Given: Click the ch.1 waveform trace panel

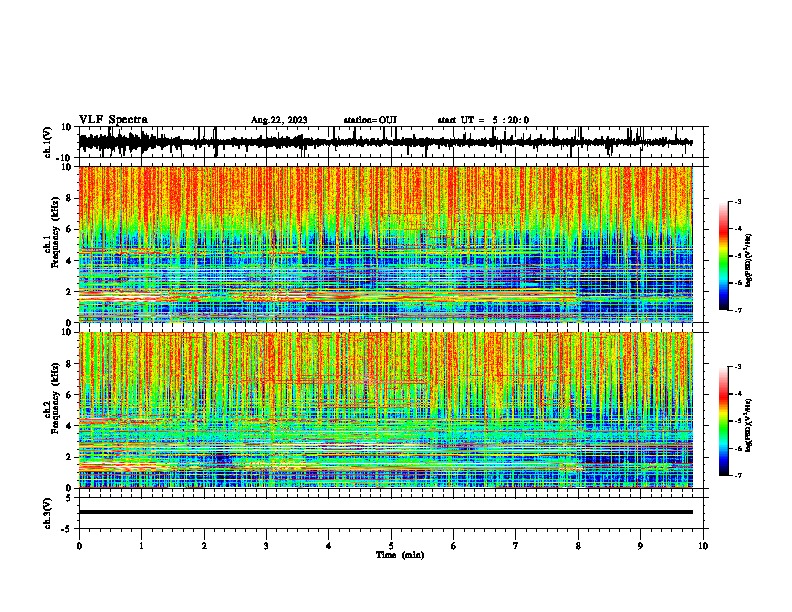Looking at the screenshot, I should (x=393, y=142).
